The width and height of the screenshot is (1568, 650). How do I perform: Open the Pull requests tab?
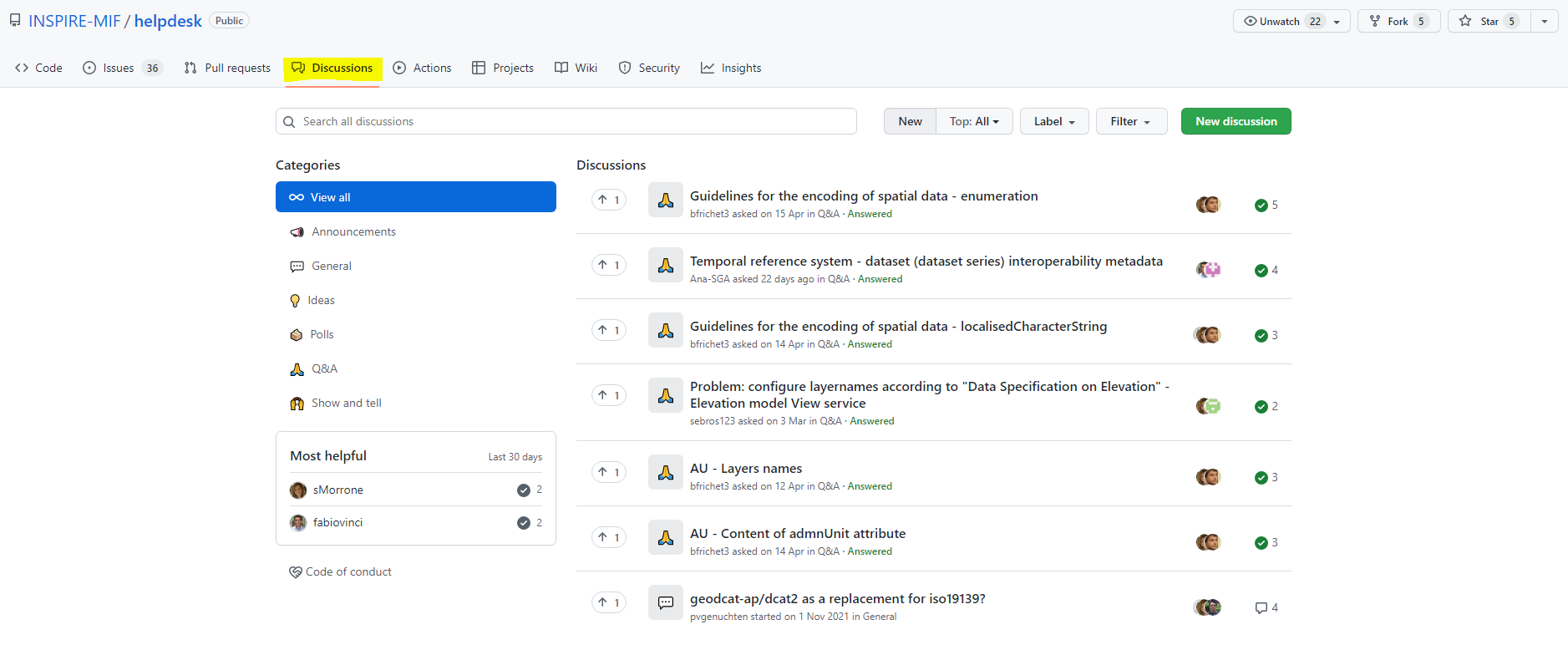(x=227, y=68)
